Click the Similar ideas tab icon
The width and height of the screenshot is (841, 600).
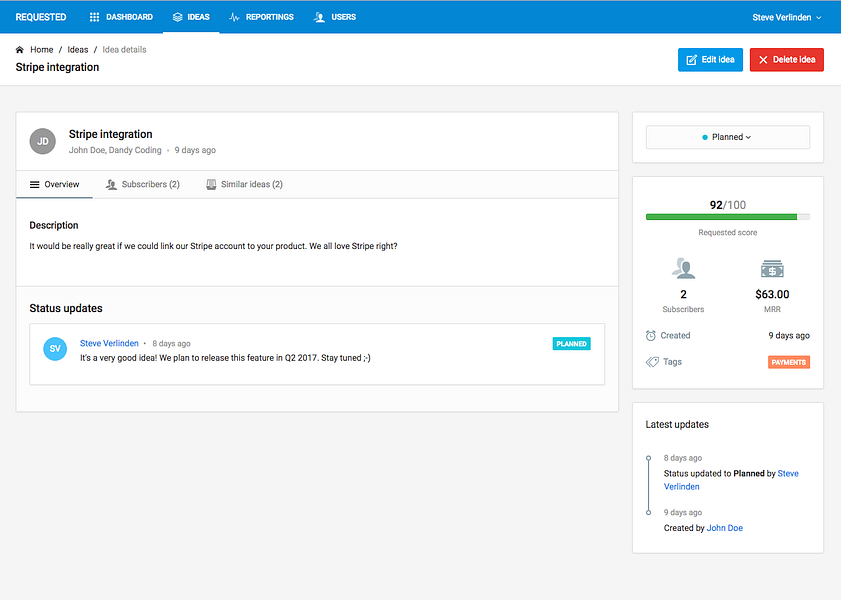[x=211, y=184]
